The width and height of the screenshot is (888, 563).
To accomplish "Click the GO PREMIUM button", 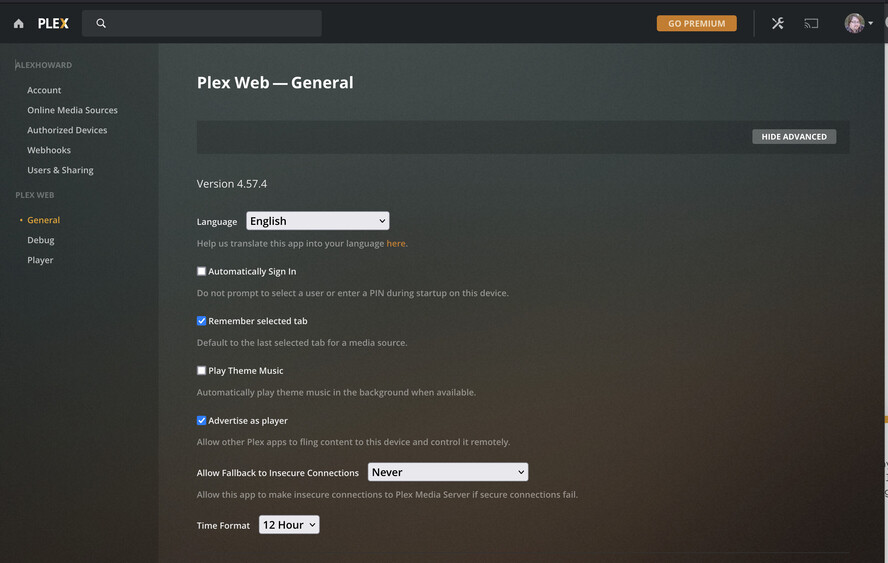I will (697, 23).
